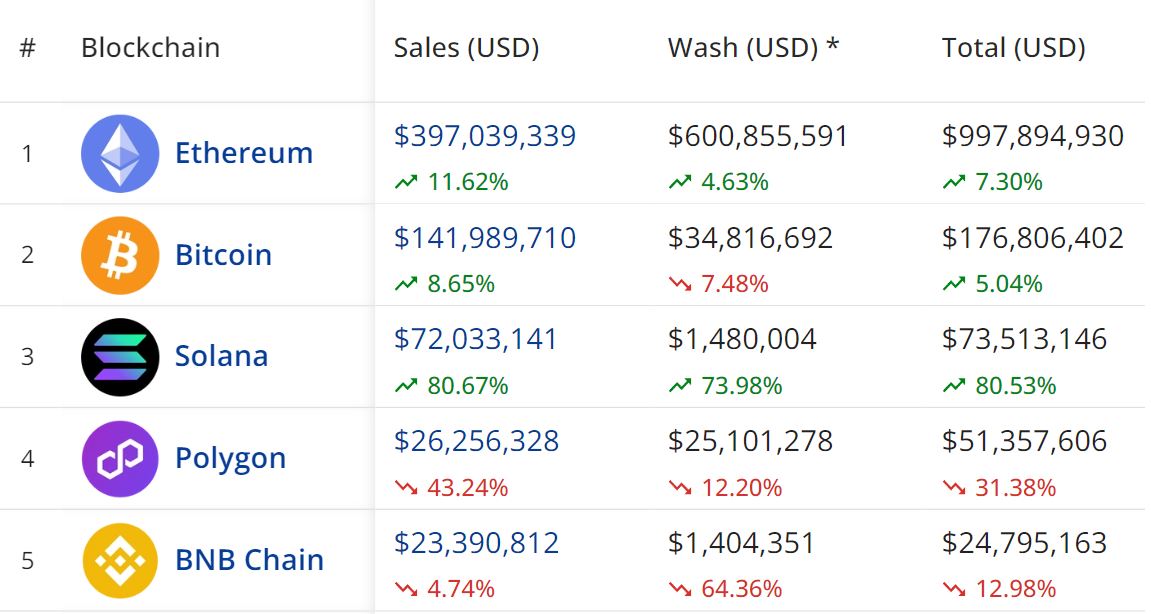
Task: Click the yellow BNB Chain logo icon
Action: coord(120,561)
